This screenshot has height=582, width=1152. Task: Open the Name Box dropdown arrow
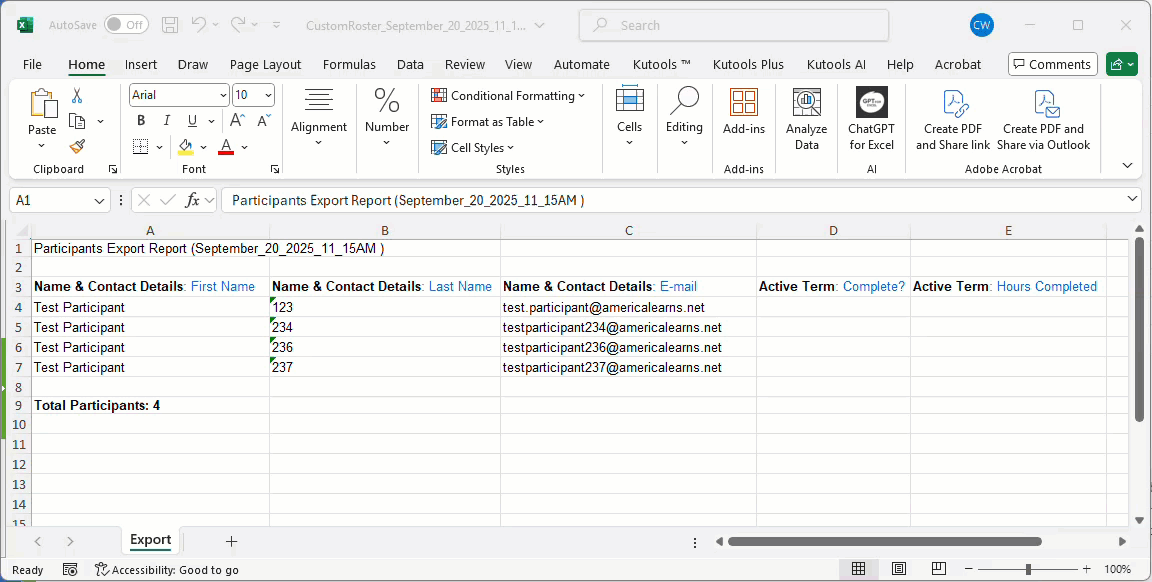tap(99, 201)
